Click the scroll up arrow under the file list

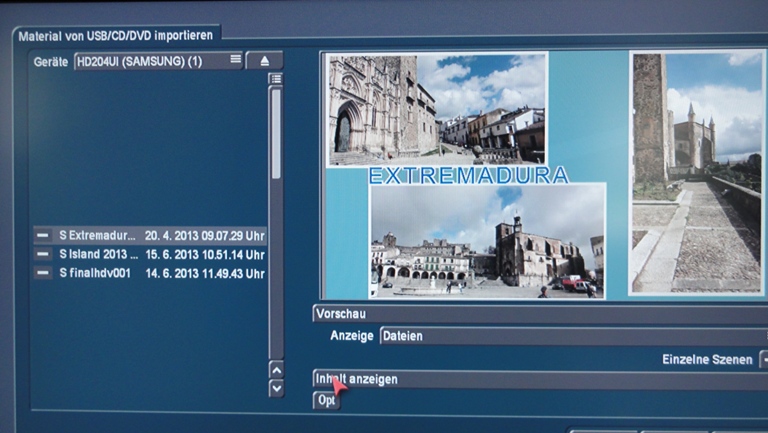coord(276,370)
